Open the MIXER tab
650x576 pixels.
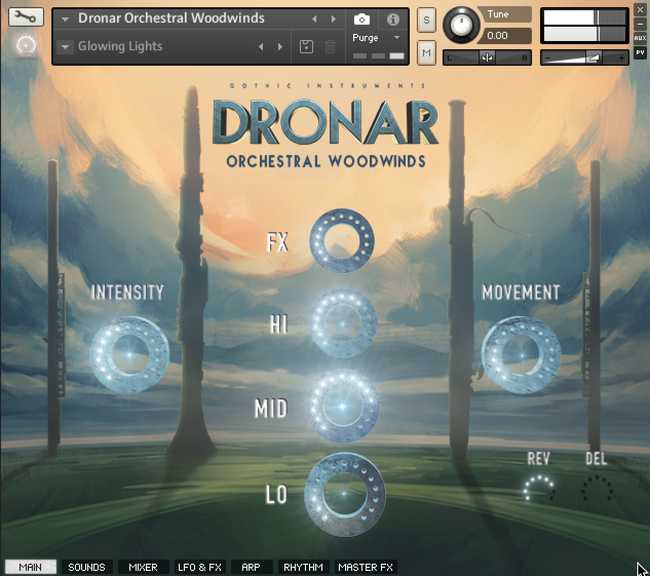point(143,567)
